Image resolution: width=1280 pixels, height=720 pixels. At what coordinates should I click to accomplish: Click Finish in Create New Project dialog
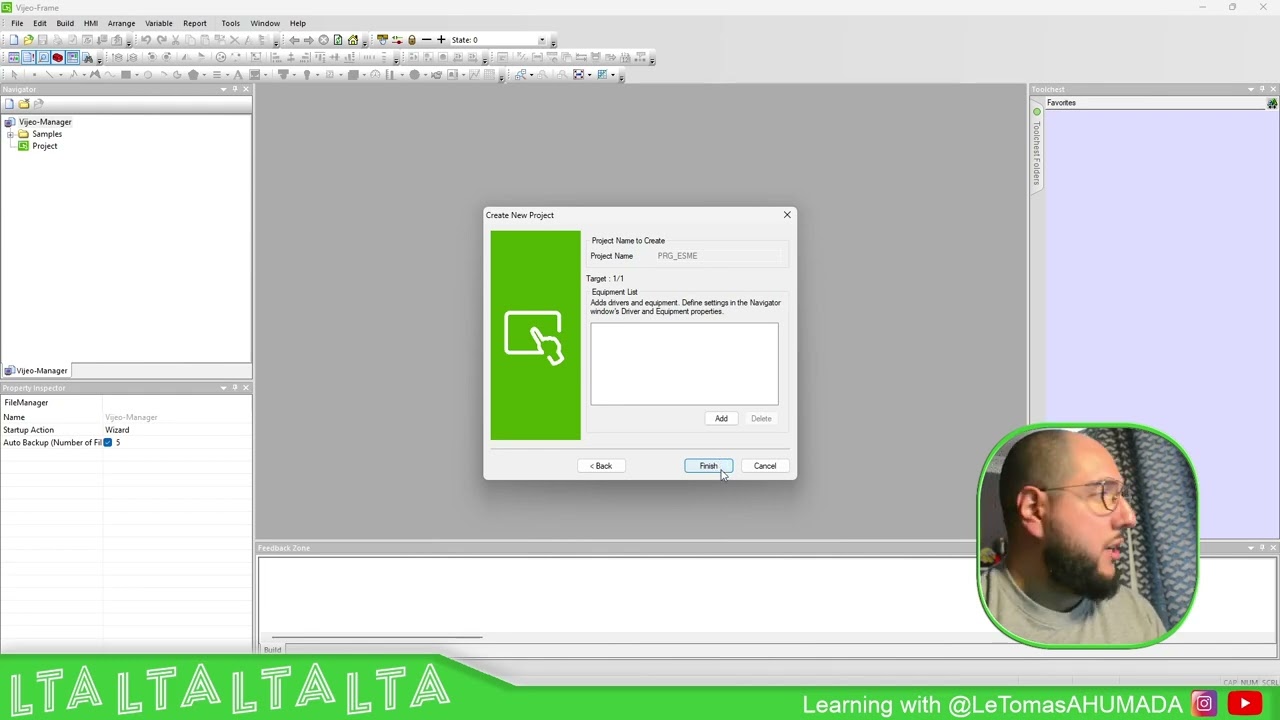click(708, 466)
